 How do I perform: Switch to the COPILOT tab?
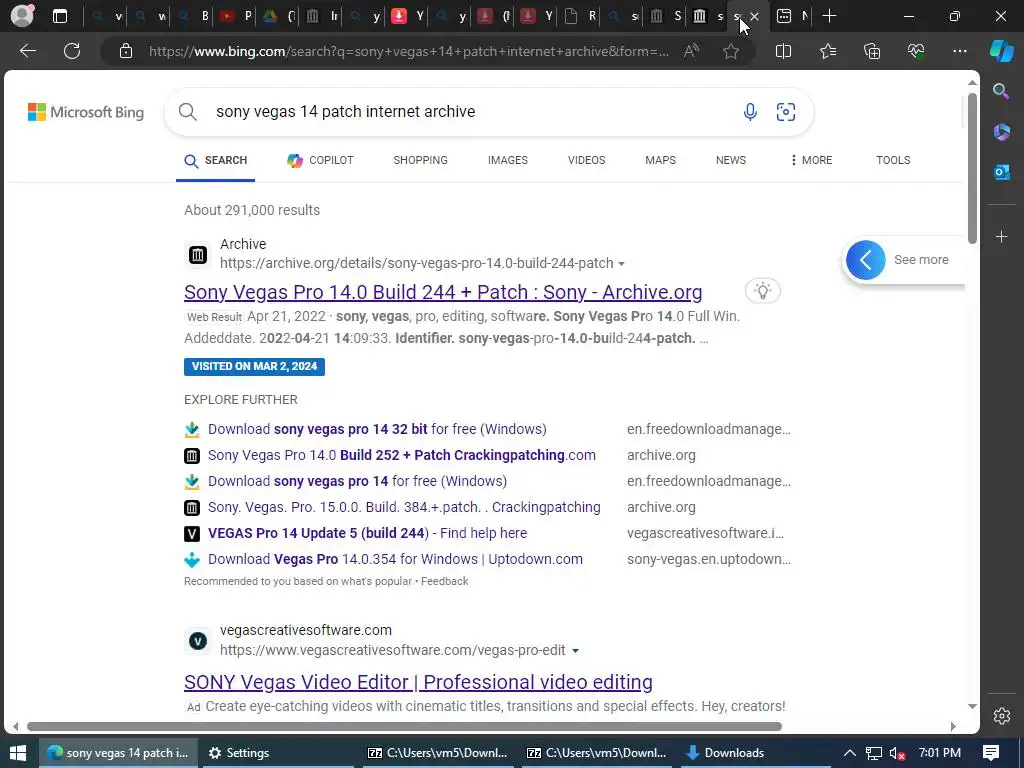tap(320, 161)
